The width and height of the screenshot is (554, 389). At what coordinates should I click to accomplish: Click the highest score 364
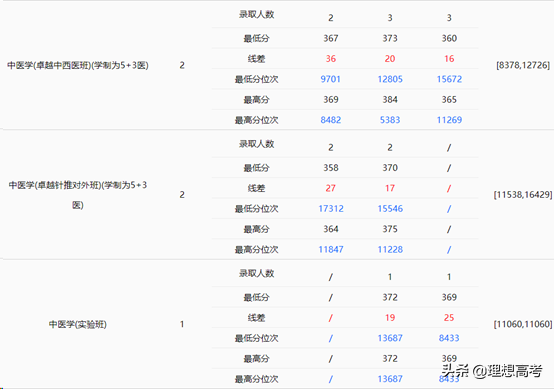coord(331,229)
